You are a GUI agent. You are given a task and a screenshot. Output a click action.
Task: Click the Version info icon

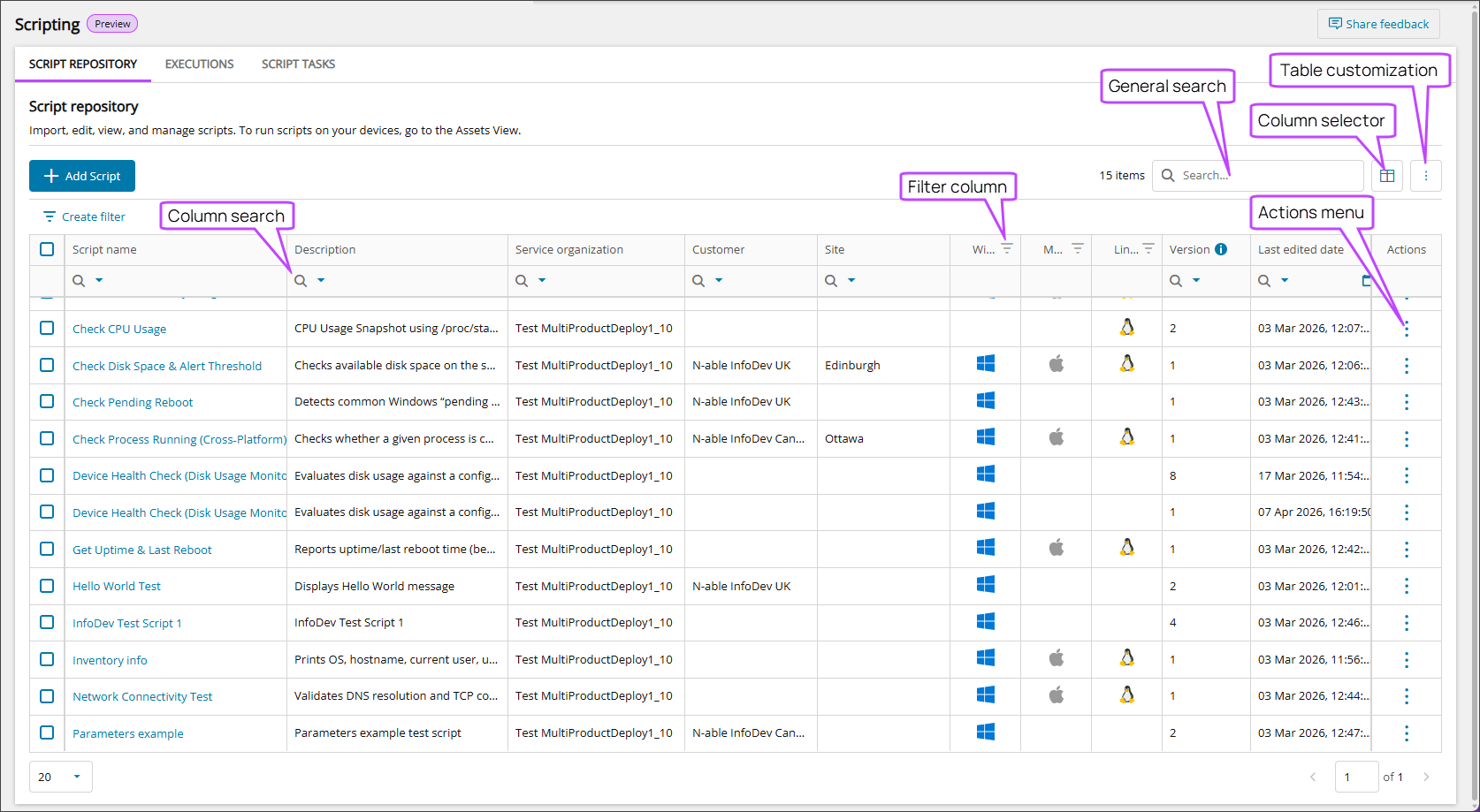tap(1221, 249)
